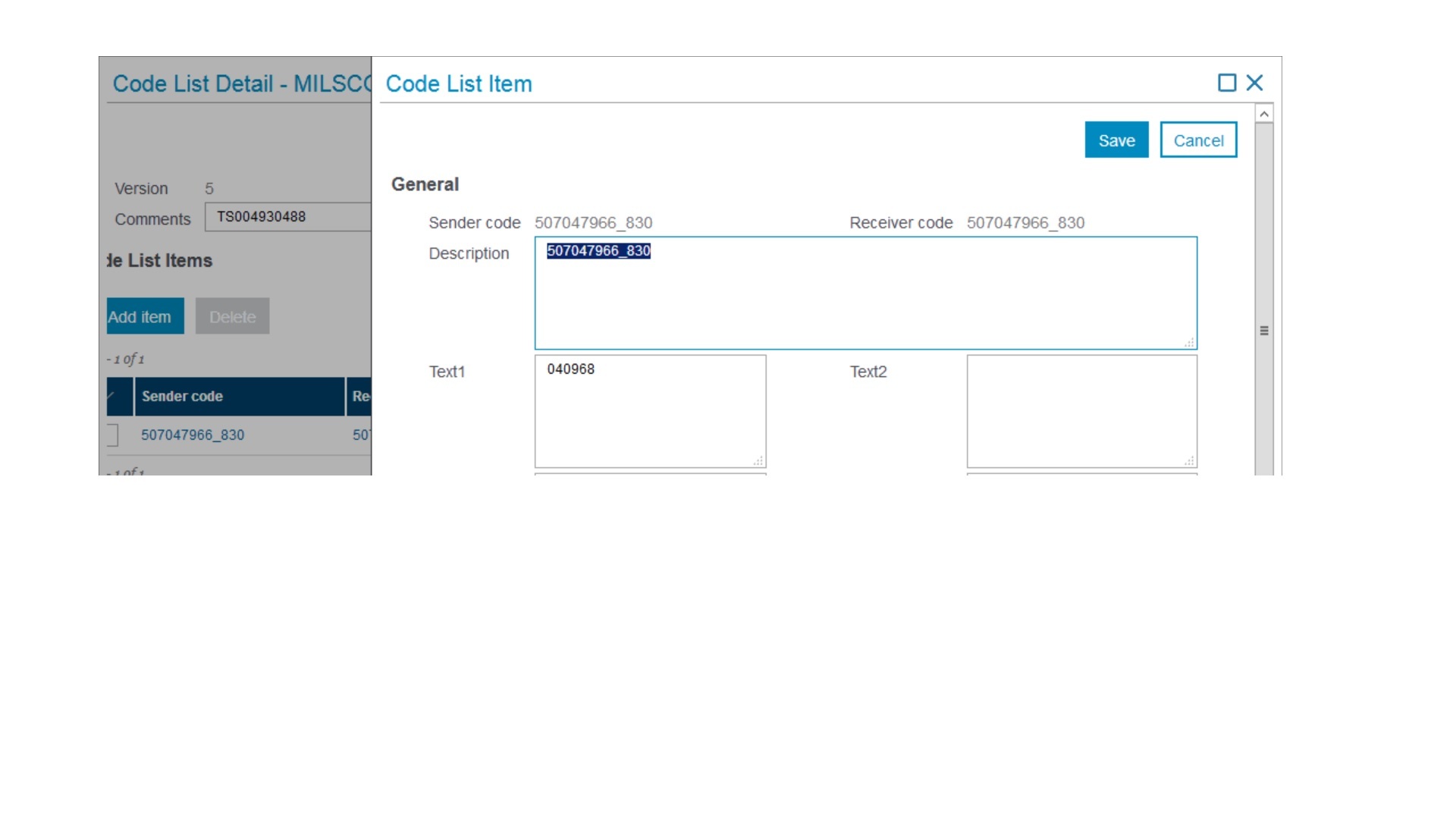This screenshot has width=1456, height=819.
Task: Open the 507047966_830 sender code link
Action: 193,435
